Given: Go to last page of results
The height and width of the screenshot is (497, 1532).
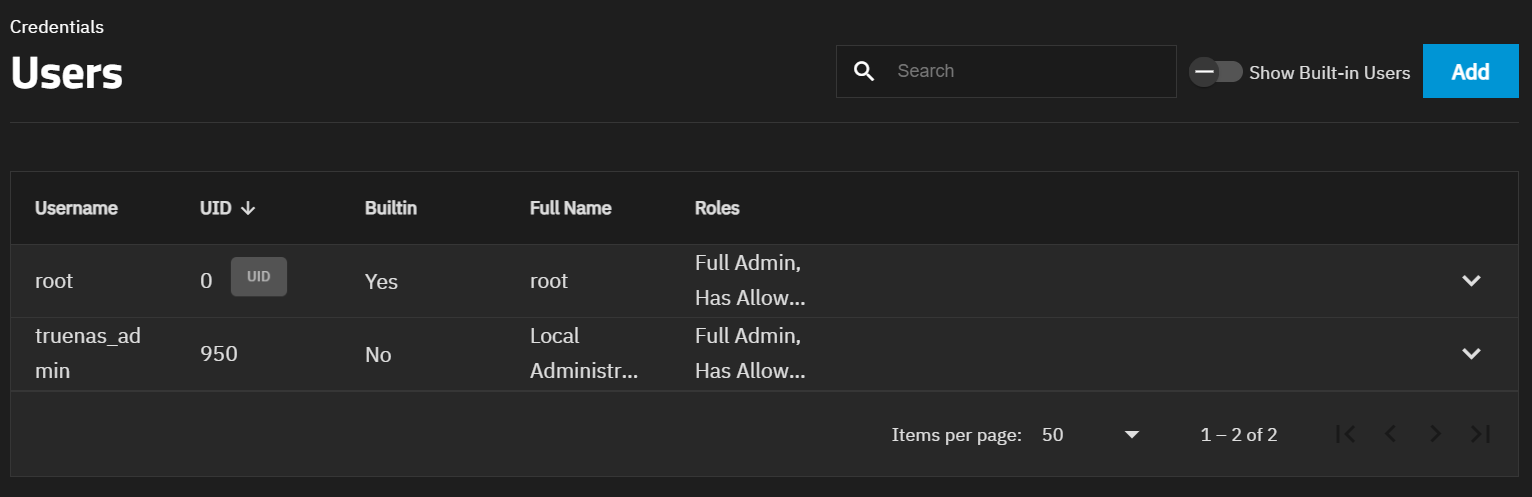Looking at the screenshot, I should (1480, 434).
